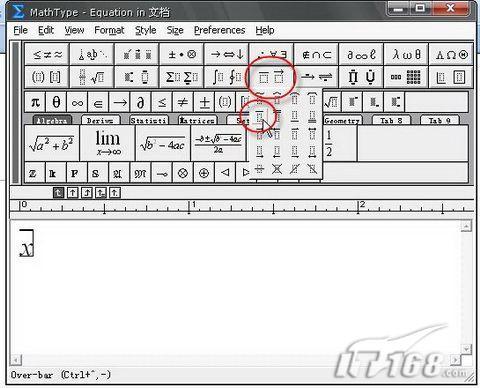Switch to the Algebra tab
This screenshot has height=388, width=480.
point(52,120)
